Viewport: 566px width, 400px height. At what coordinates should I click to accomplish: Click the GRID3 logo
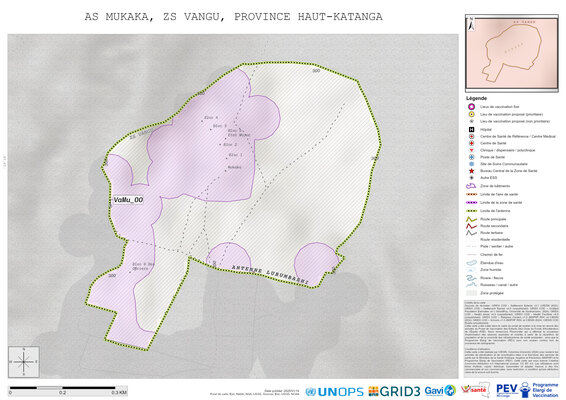(395, 391)
